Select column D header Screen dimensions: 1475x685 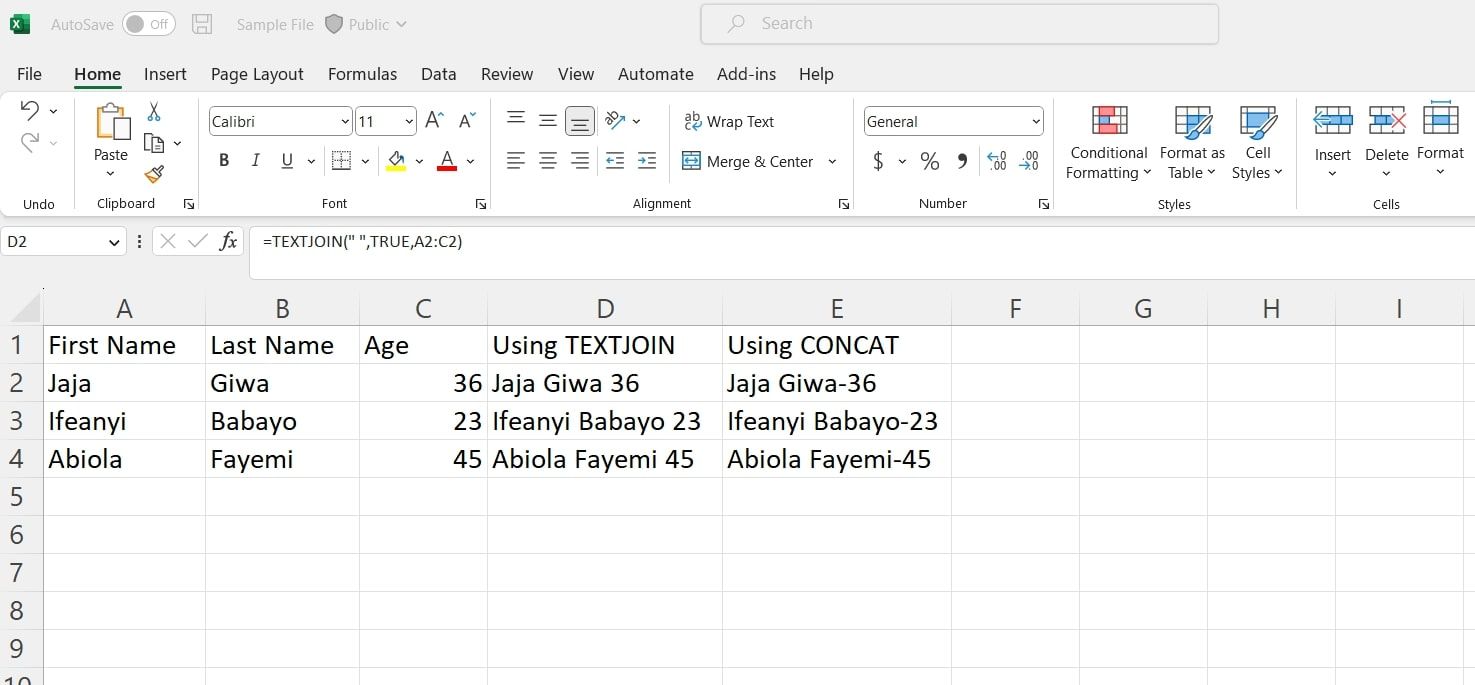(605, 309)
